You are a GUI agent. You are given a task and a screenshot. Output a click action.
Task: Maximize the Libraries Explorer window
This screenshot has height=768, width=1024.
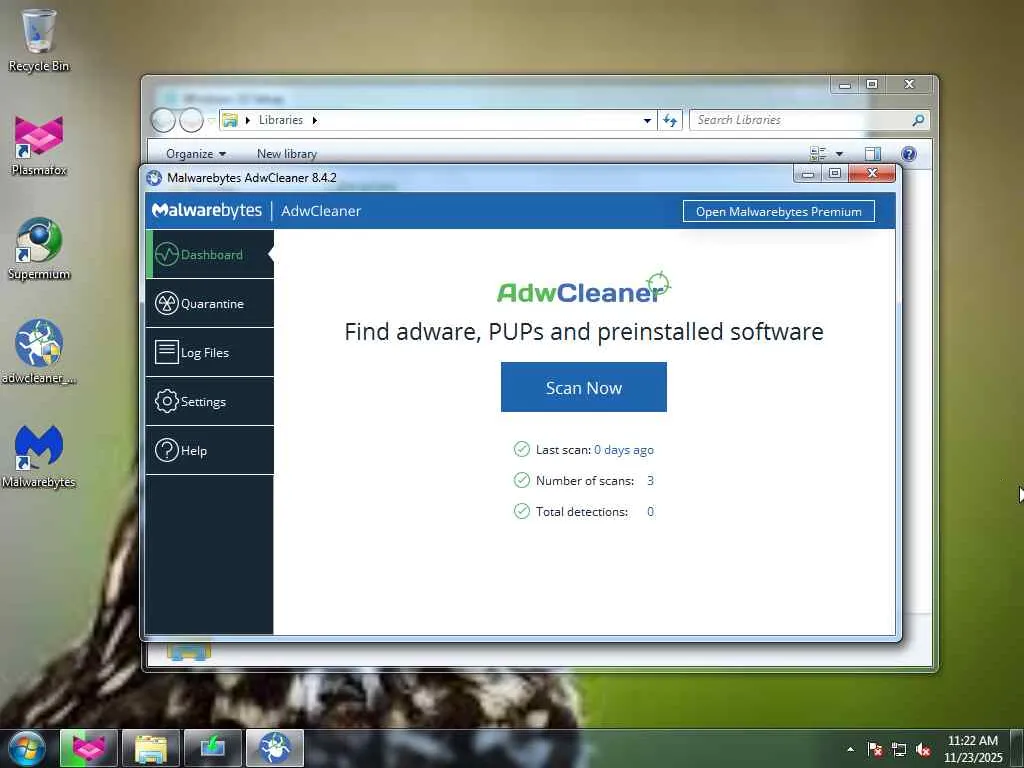(x=872, y=84)
